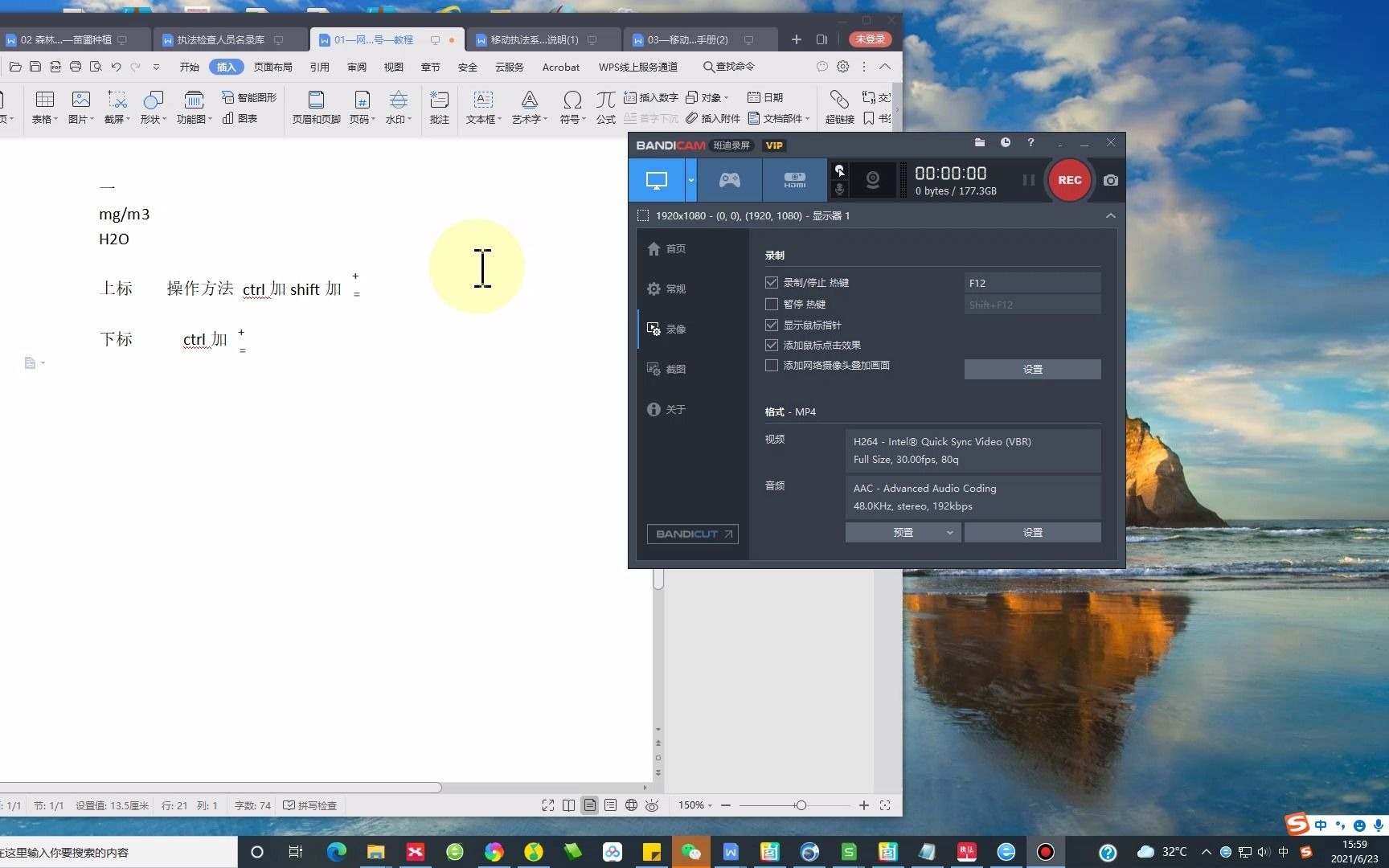
Task: Select Bandicam HDMI device recording mode
Action: pyautogui.click(x=794, y=180)
